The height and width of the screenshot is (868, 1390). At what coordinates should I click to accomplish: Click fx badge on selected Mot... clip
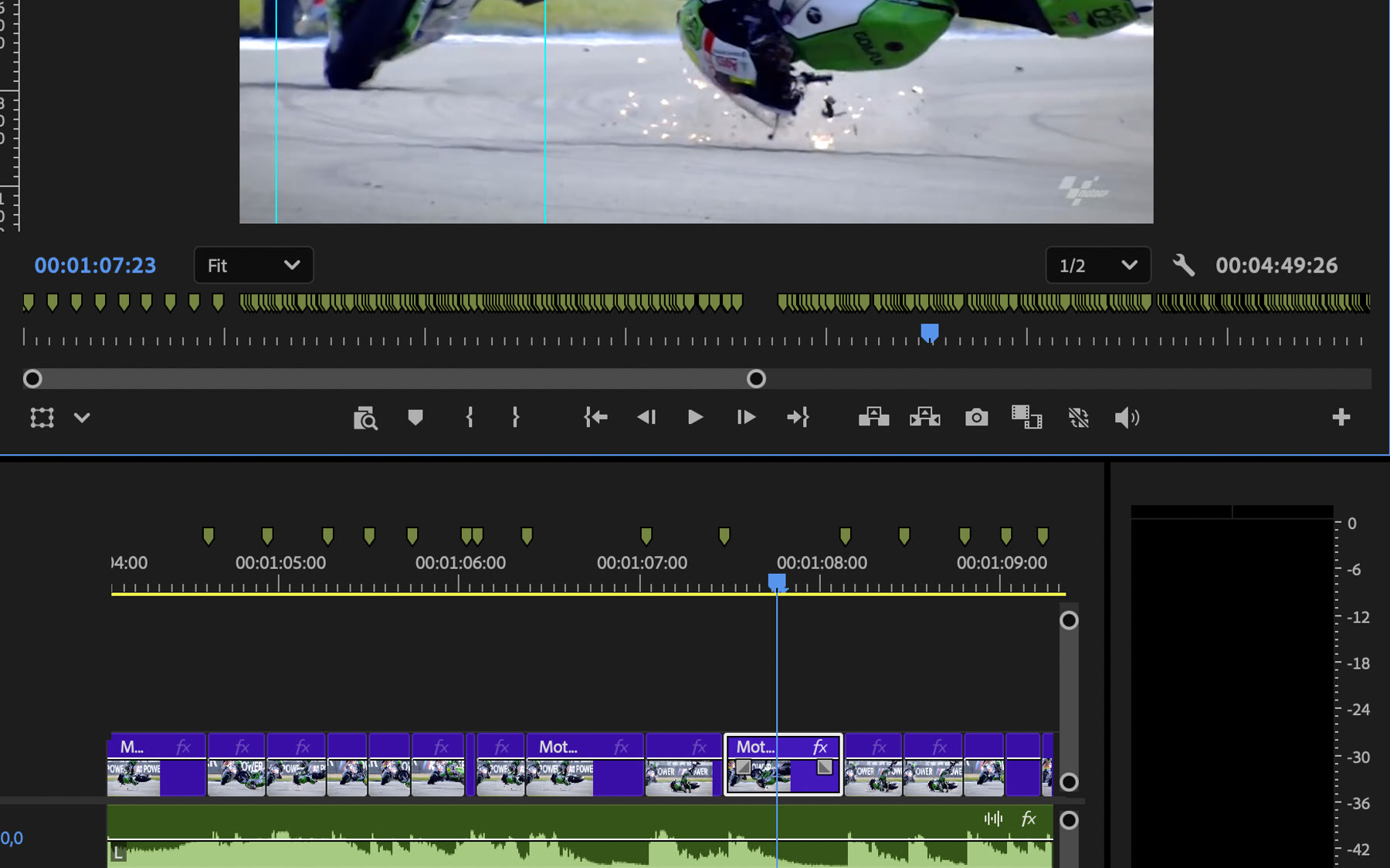point(820,747)
